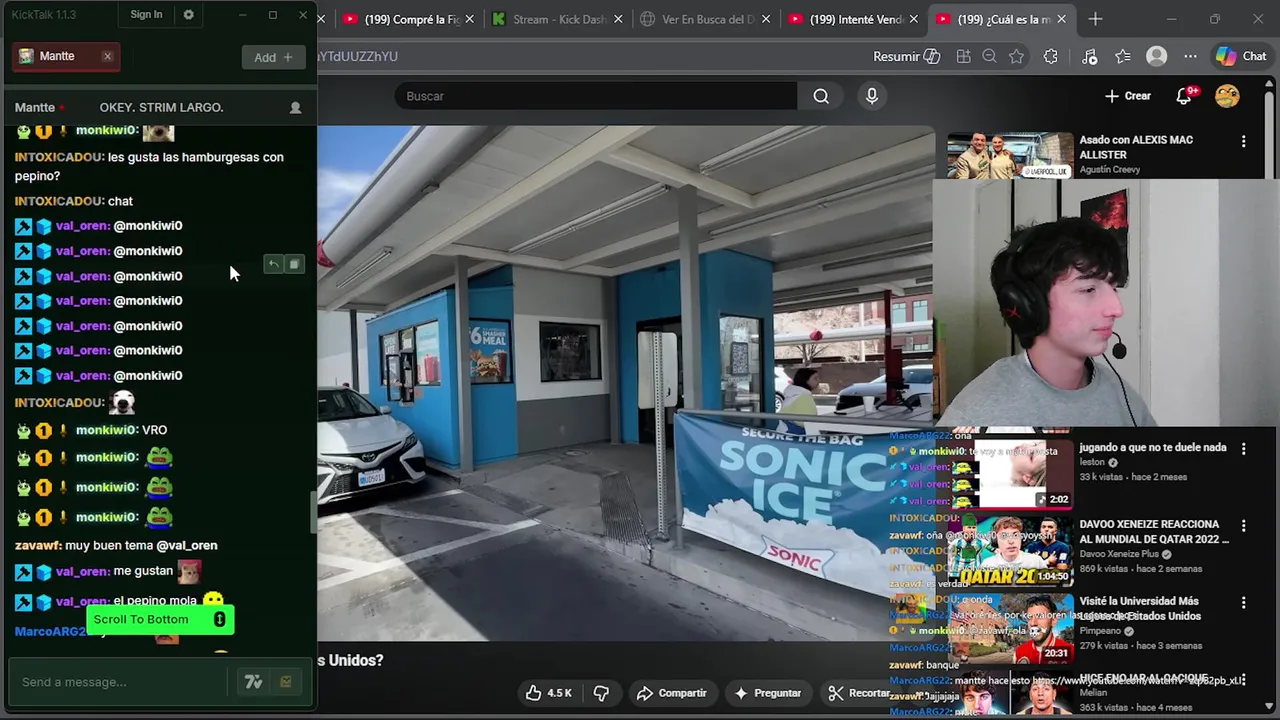Viewport: 1280px width, 720px height.
Task: Open the browser apps grid icon
Action: pyautogui.click(x=963, y=57)
